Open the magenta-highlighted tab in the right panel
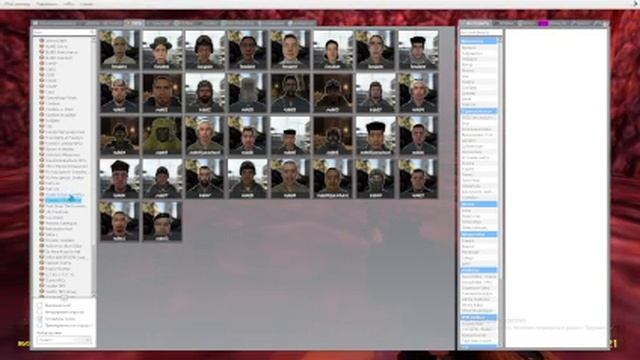This screenshot has width=640, height=360. tap(543, 24)
